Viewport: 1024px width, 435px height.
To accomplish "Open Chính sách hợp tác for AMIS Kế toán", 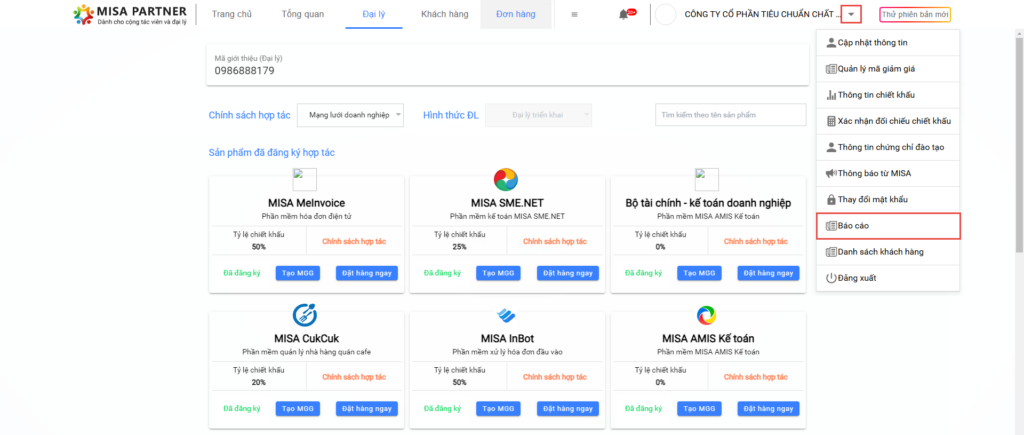I will coord(756,377).
